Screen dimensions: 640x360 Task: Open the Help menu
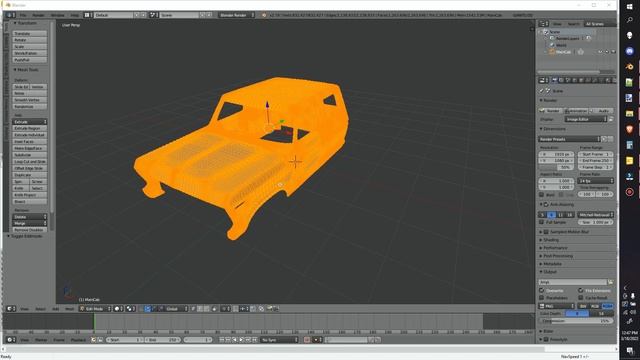75,15
